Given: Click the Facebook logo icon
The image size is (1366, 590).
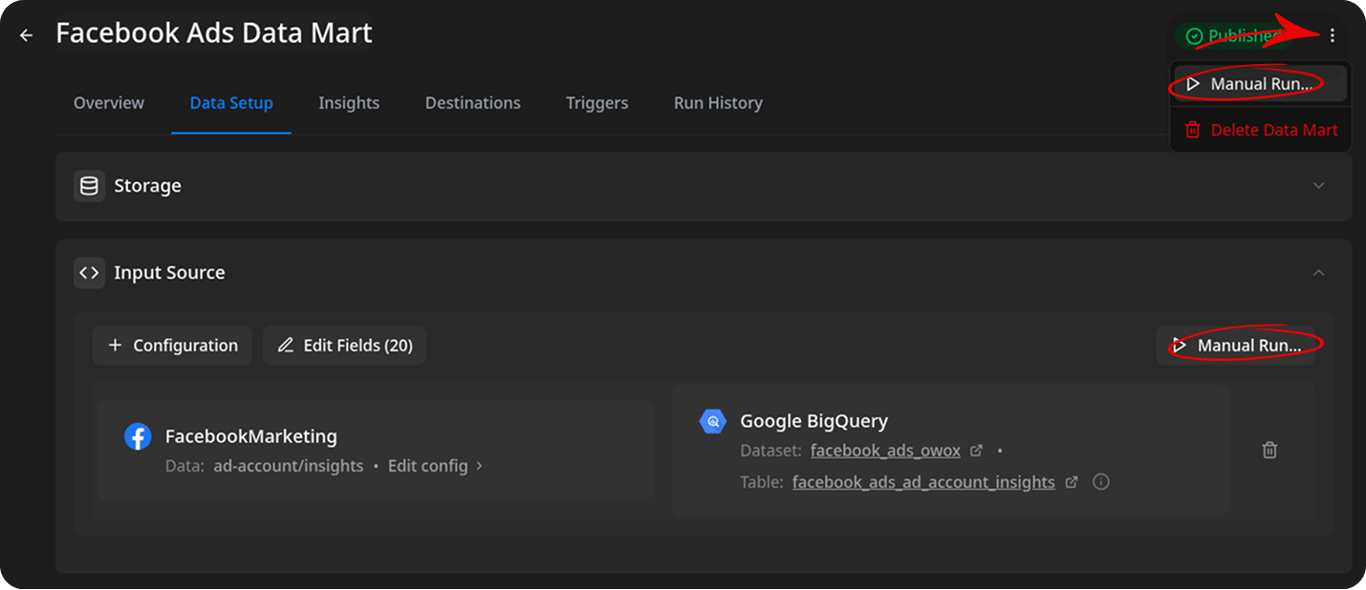Looking at the screenshot, I should tap(137, 436).
